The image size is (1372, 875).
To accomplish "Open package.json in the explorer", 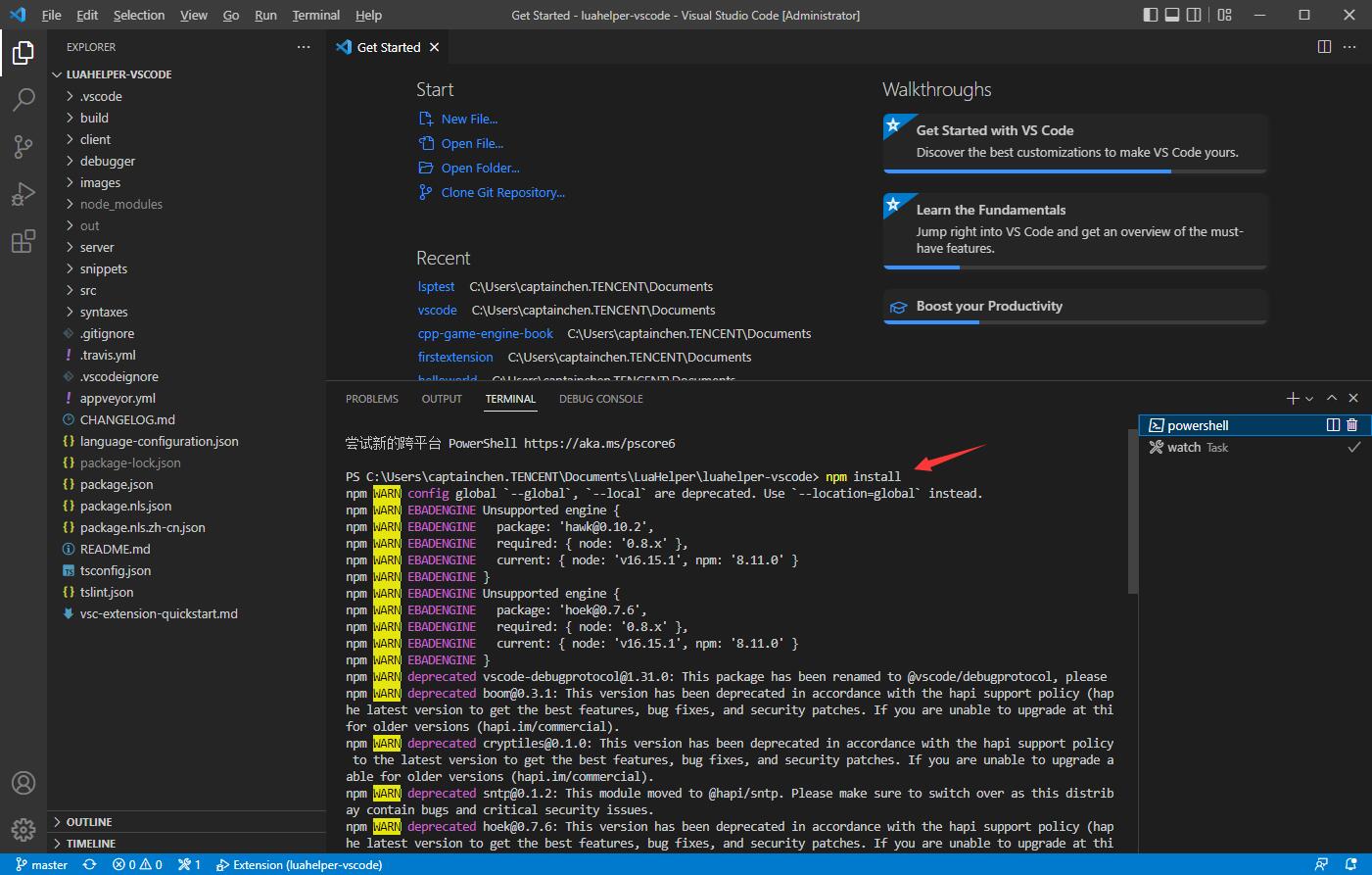I will pos(186,484).
